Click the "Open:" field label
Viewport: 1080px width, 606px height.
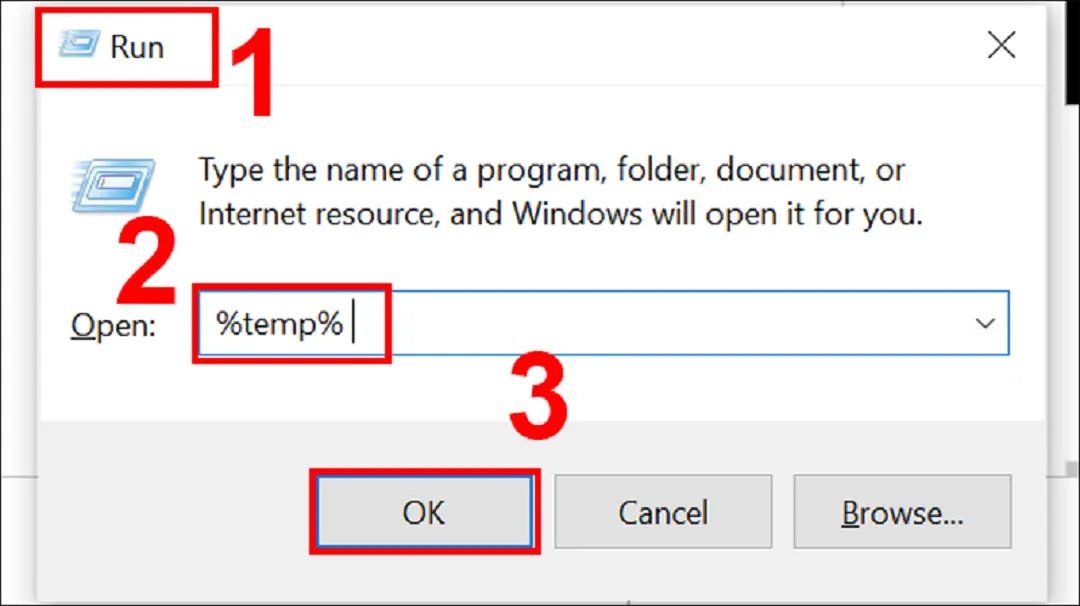[113, 325]
